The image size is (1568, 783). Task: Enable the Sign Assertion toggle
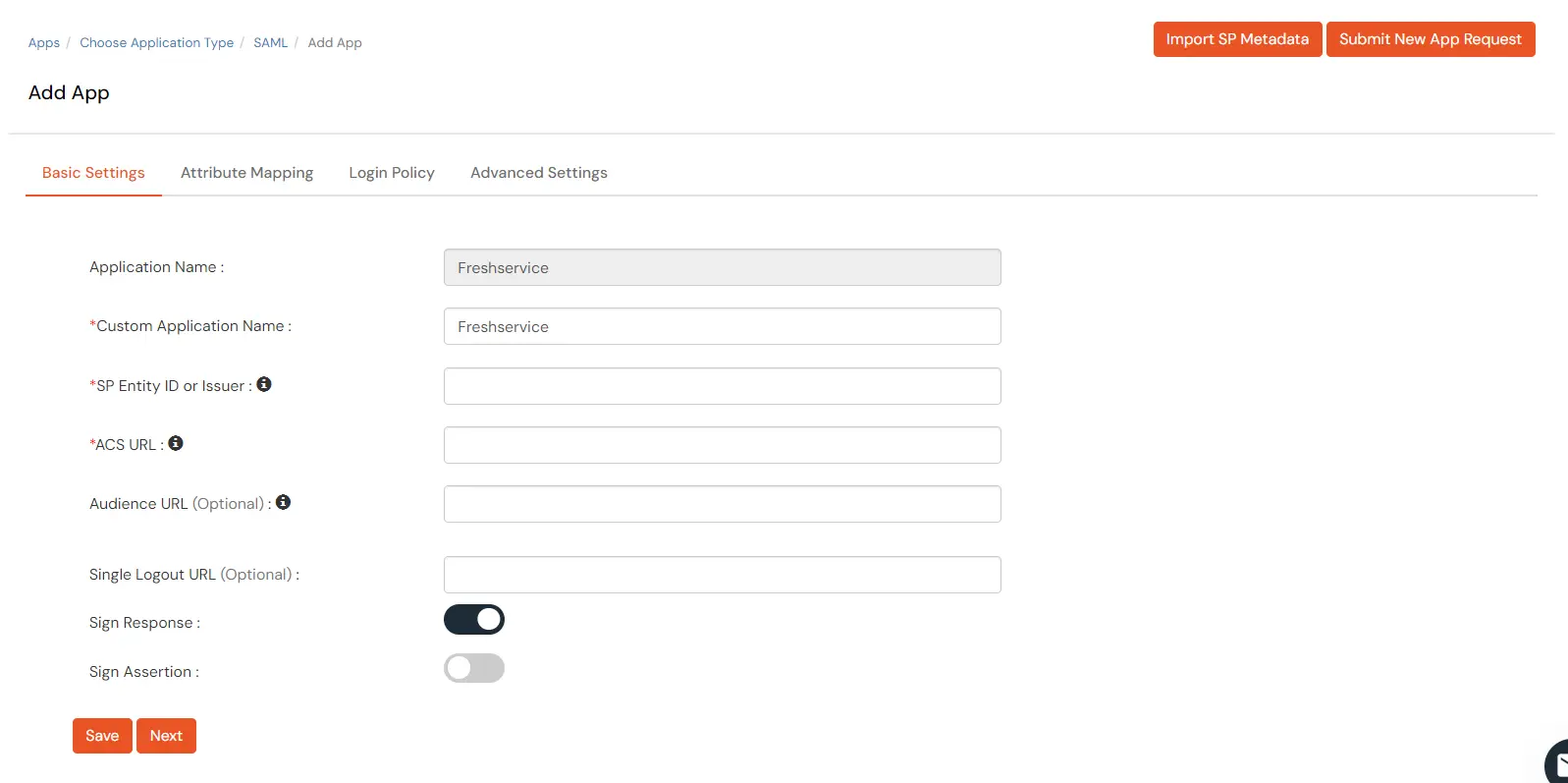click(474, 669)
